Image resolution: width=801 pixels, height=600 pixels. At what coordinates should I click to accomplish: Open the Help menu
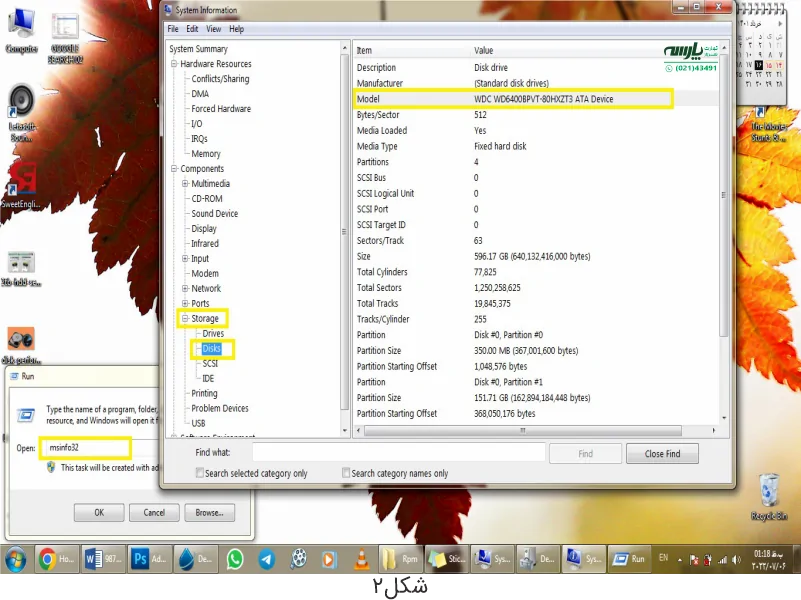(x=236, y=29)
